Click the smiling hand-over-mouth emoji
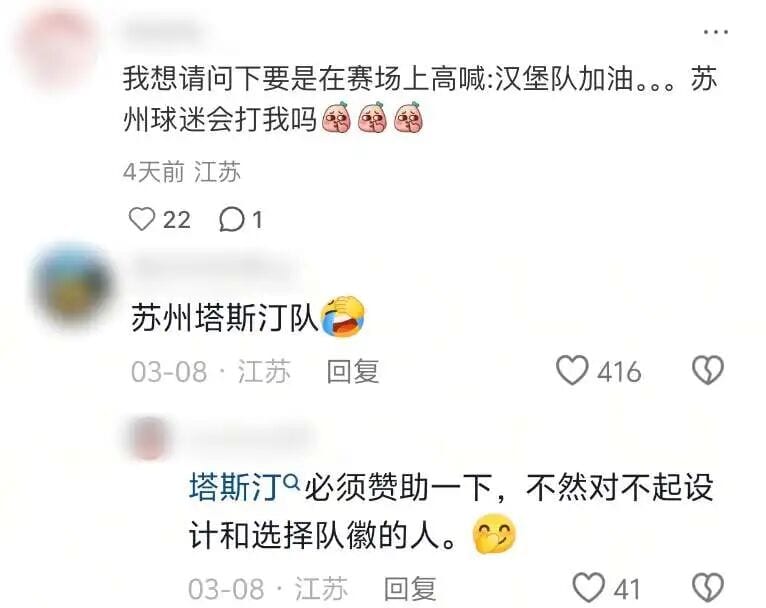The width and height of the screenshot is (766, 608). 494,534
